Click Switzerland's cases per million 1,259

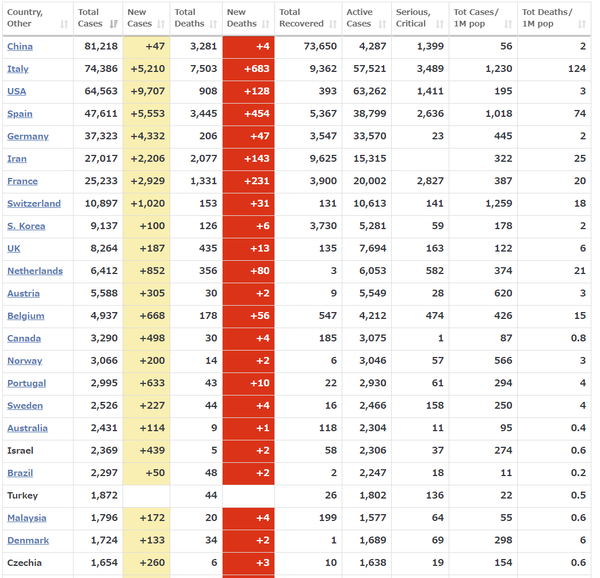click(x=499, y=204)
